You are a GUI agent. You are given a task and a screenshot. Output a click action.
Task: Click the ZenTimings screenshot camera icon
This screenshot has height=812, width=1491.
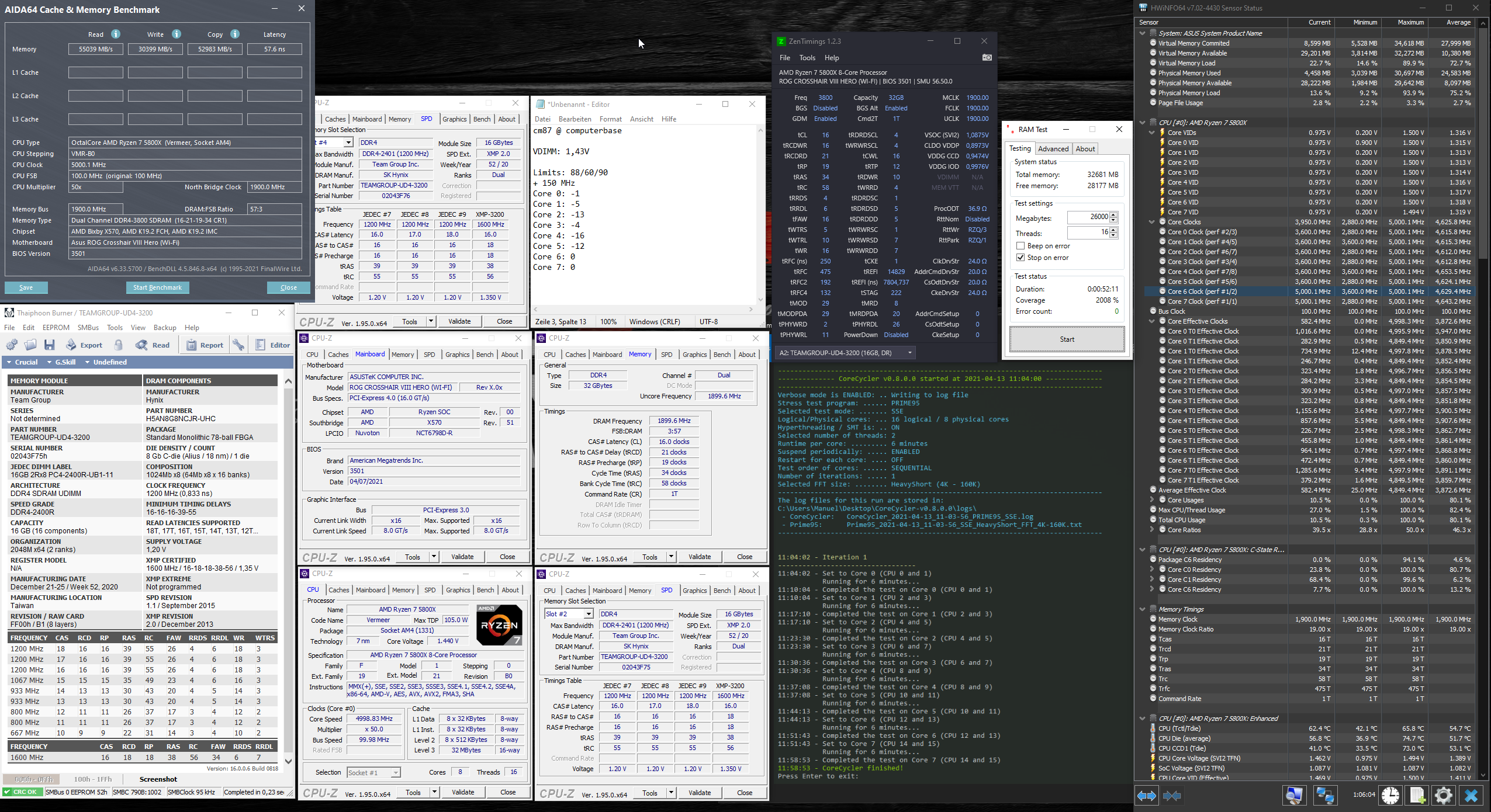(987, 57)
